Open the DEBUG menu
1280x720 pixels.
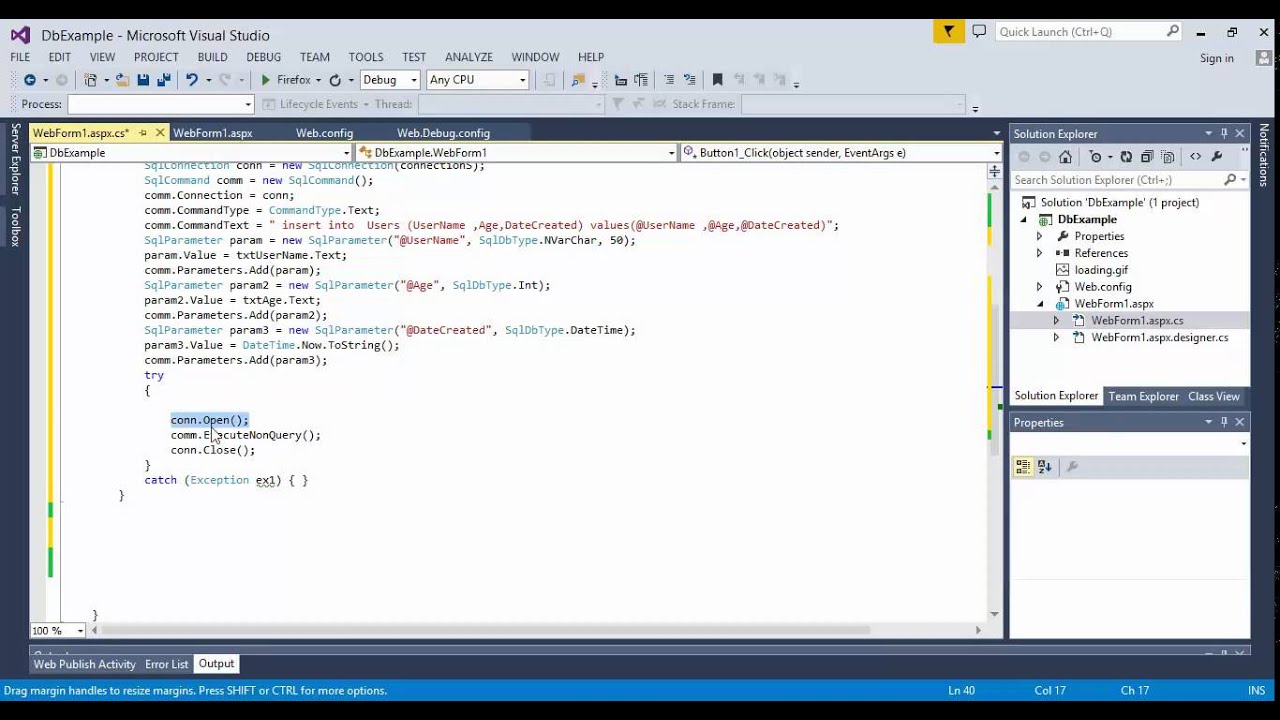click(263, 57)
